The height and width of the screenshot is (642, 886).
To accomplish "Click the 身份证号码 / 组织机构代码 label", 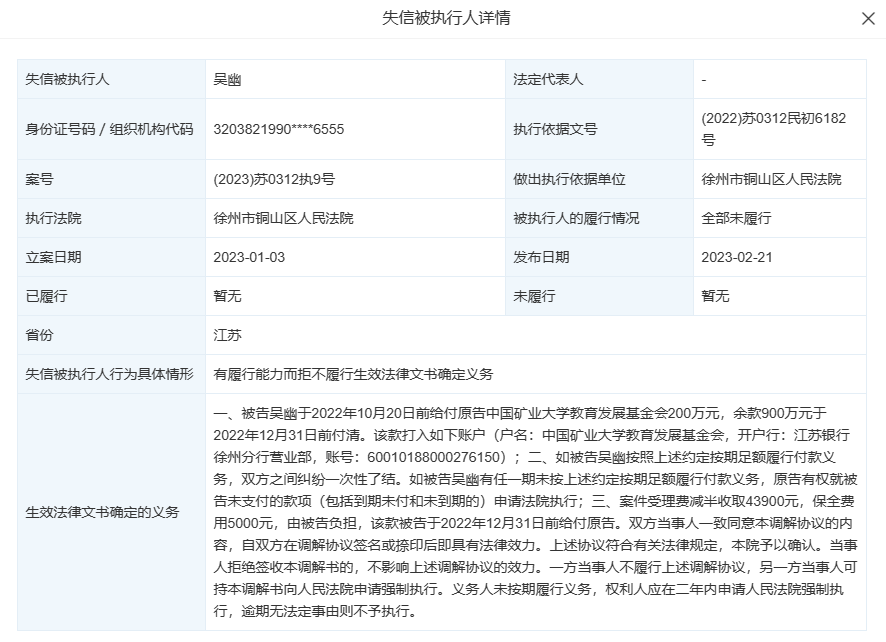I will coord(109,129).
